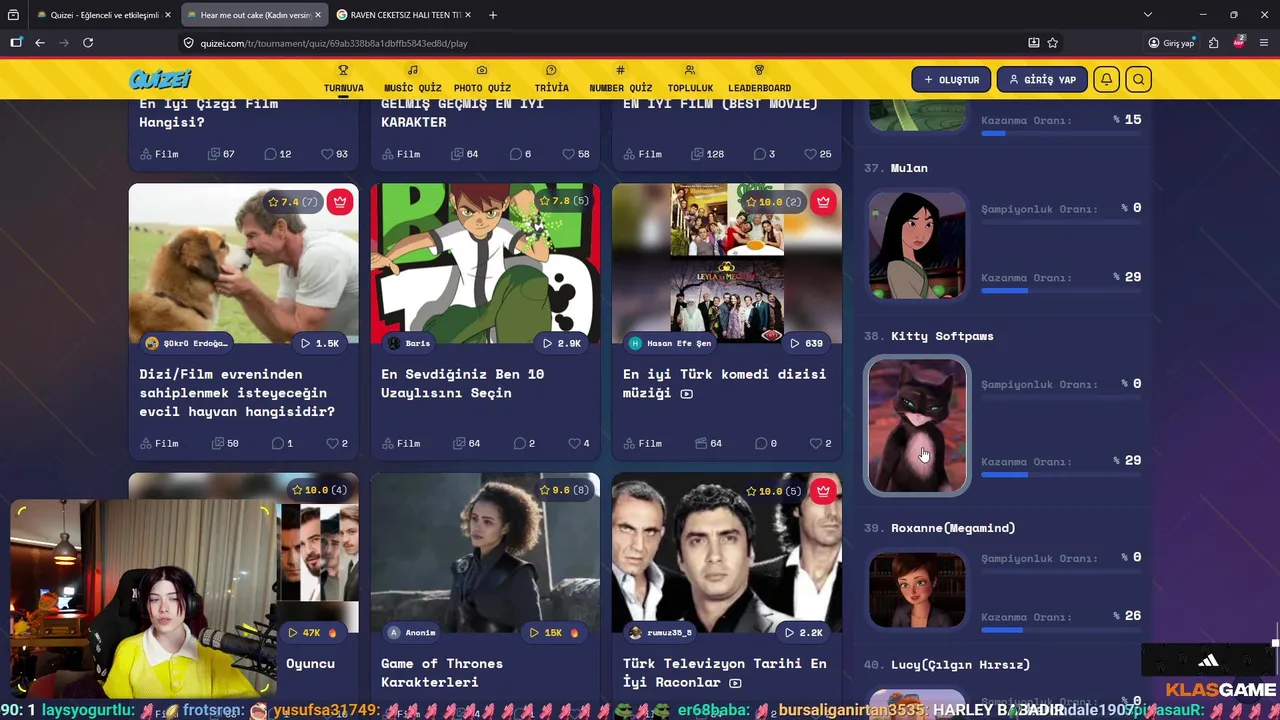The width and height of the screenshot is (1280, 720).
Task: Click the '40. Lucy(Çılgın Hırsız)' heading
Action: (947, 664)
